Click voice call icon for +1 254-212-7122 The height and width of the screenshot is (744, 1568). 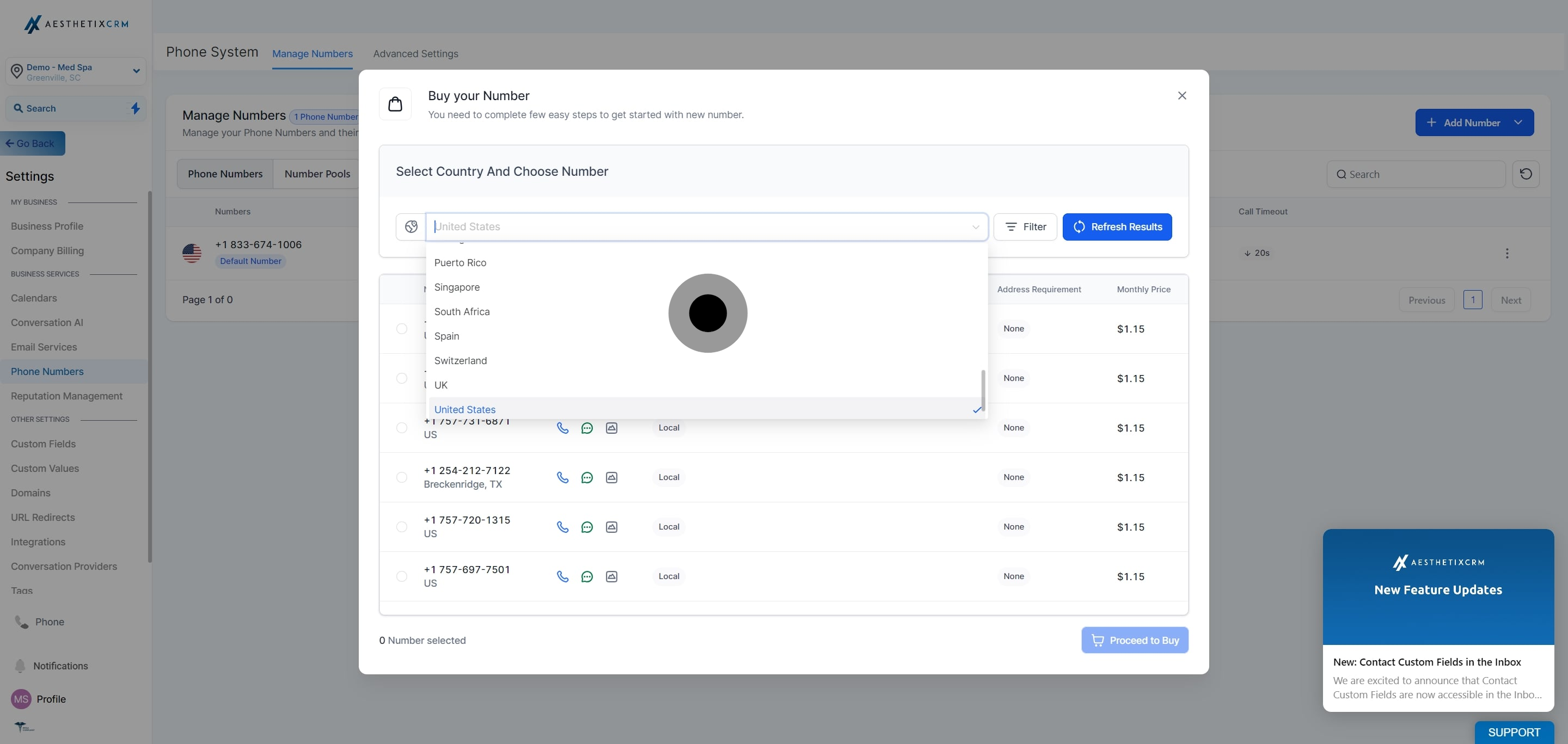coord(562,477)
